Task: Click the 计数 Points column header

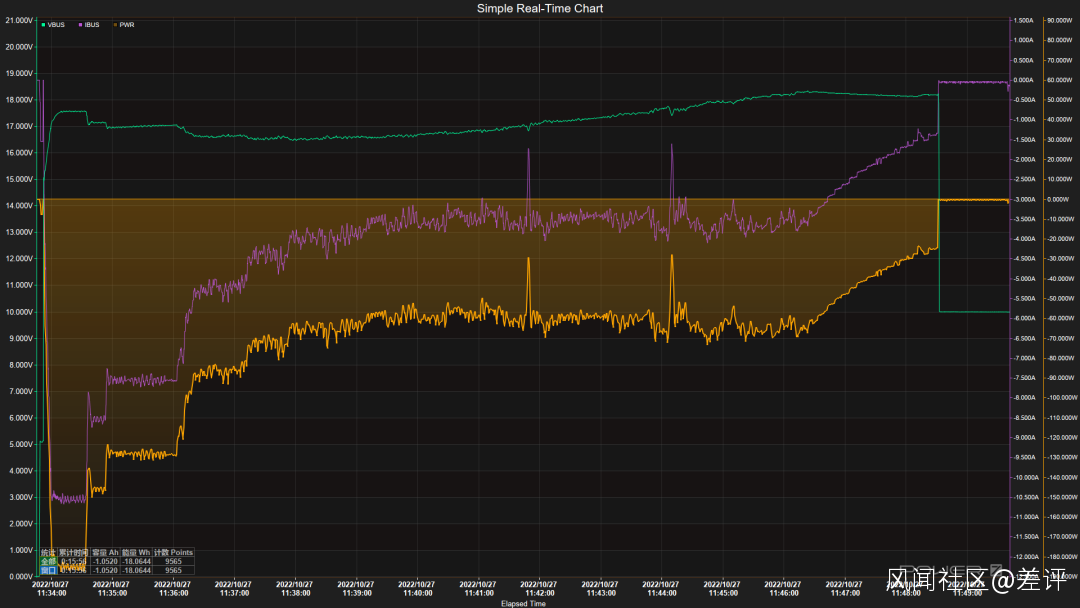Action: point(174,553)
